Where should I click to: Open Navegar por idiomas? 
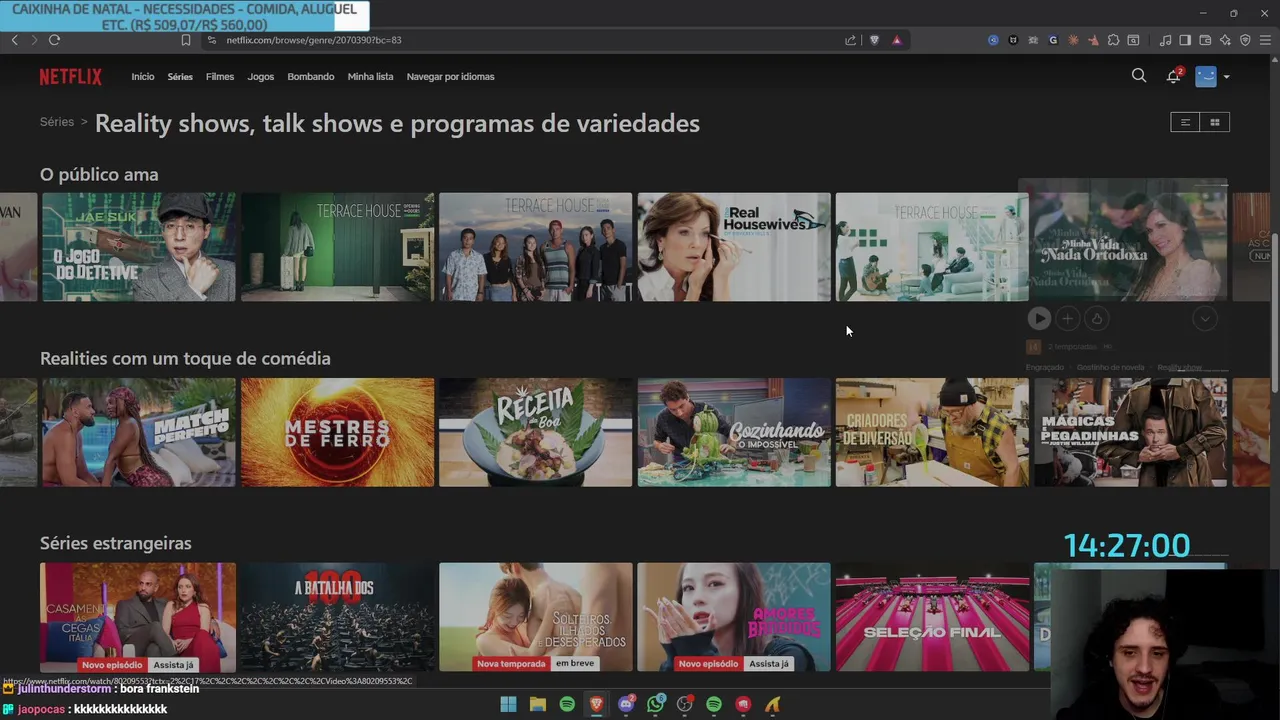coord(450,77)
